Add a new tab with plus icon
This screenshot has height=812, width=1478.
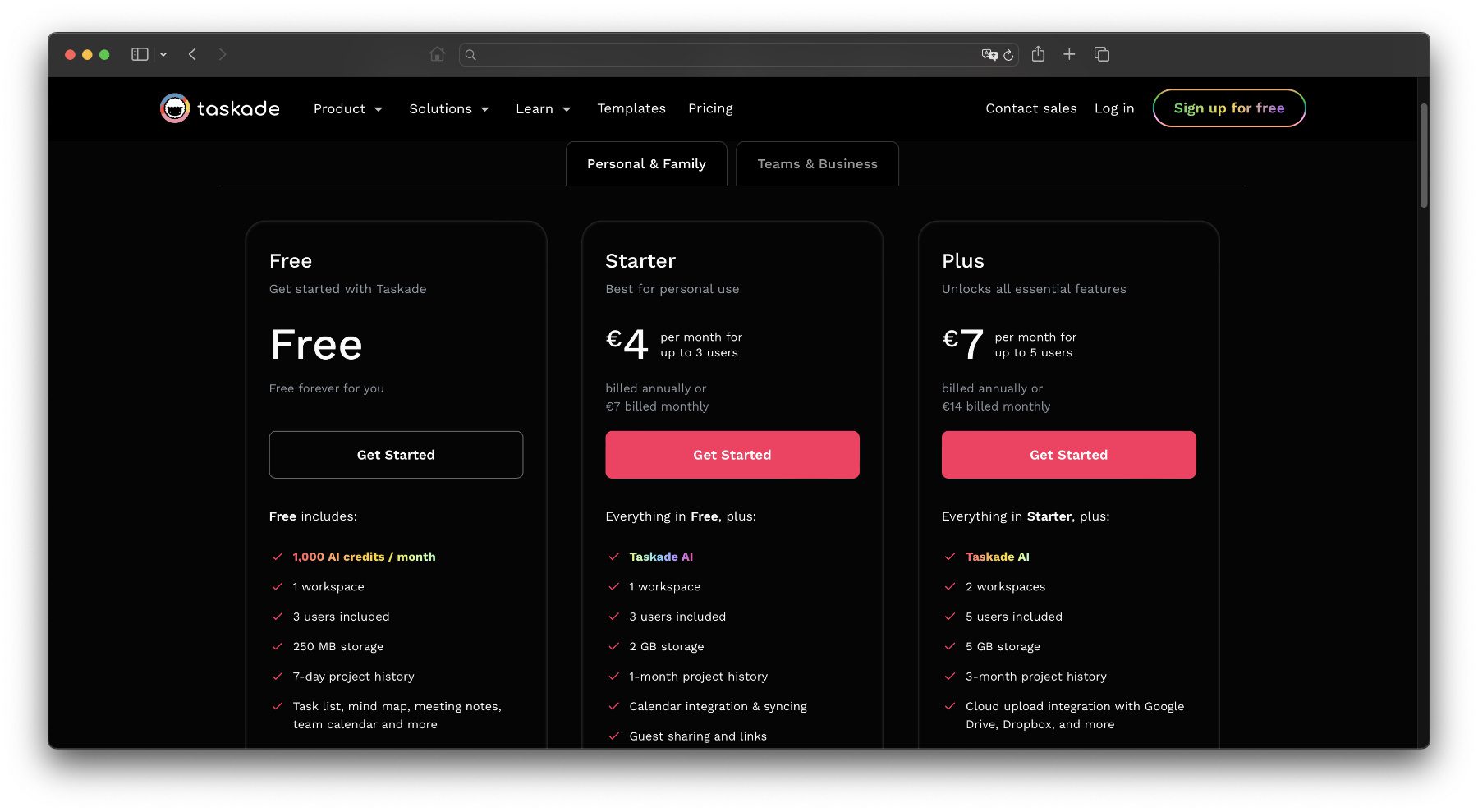pyautogui.click(x=1069, y=54)
